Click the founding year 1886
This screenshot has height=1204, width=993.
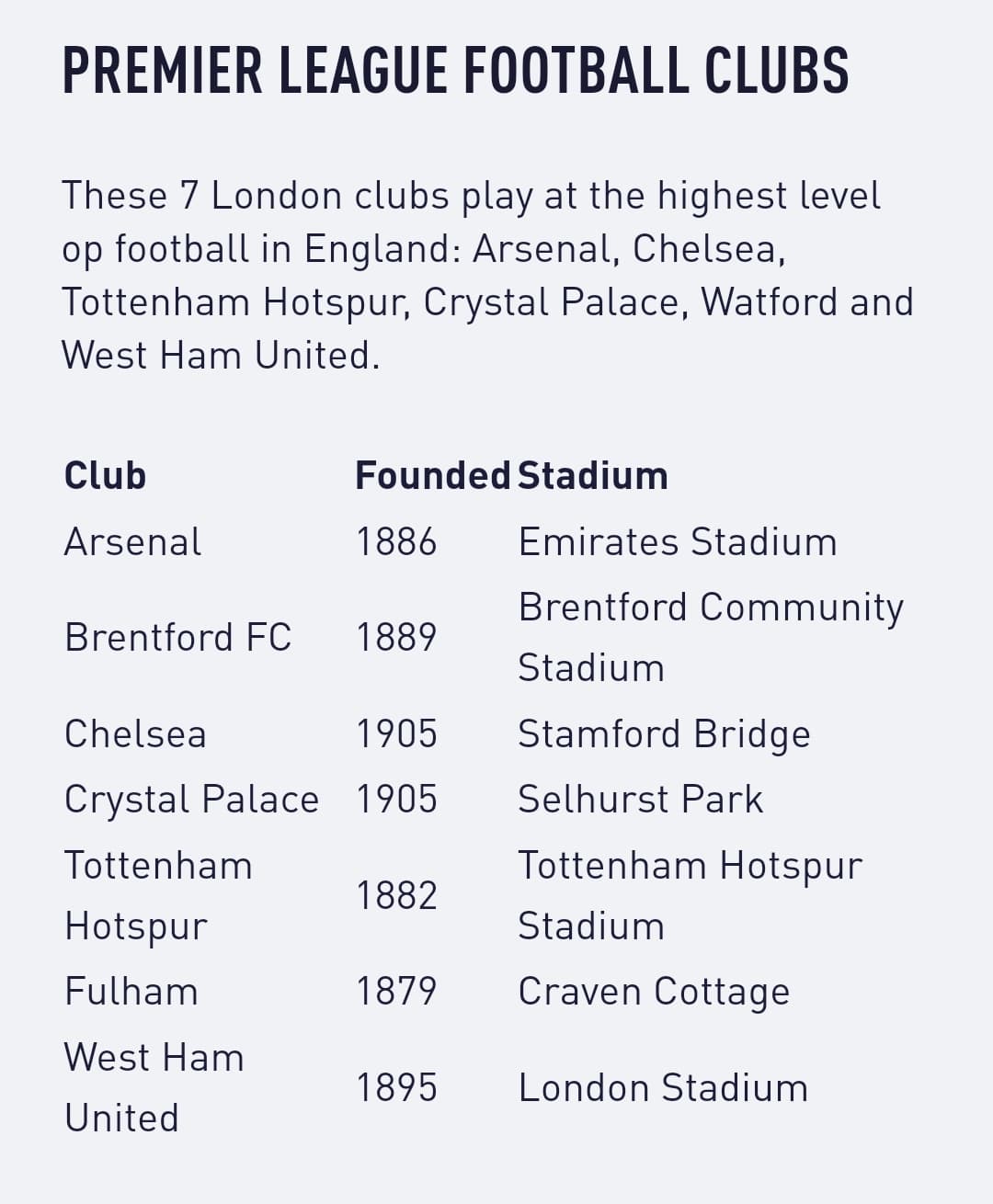pyautogui.click(x=396, y=542)
